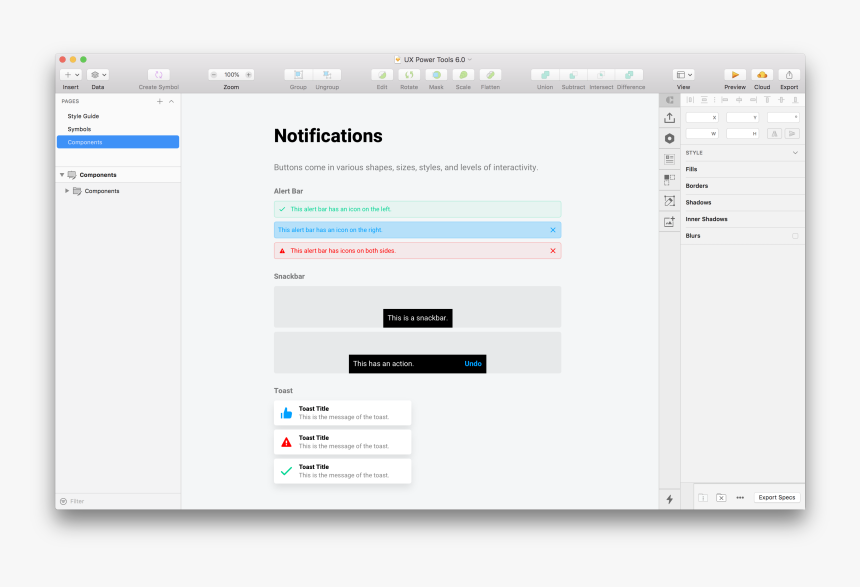Zoom in with the plus button

(248, 75)
